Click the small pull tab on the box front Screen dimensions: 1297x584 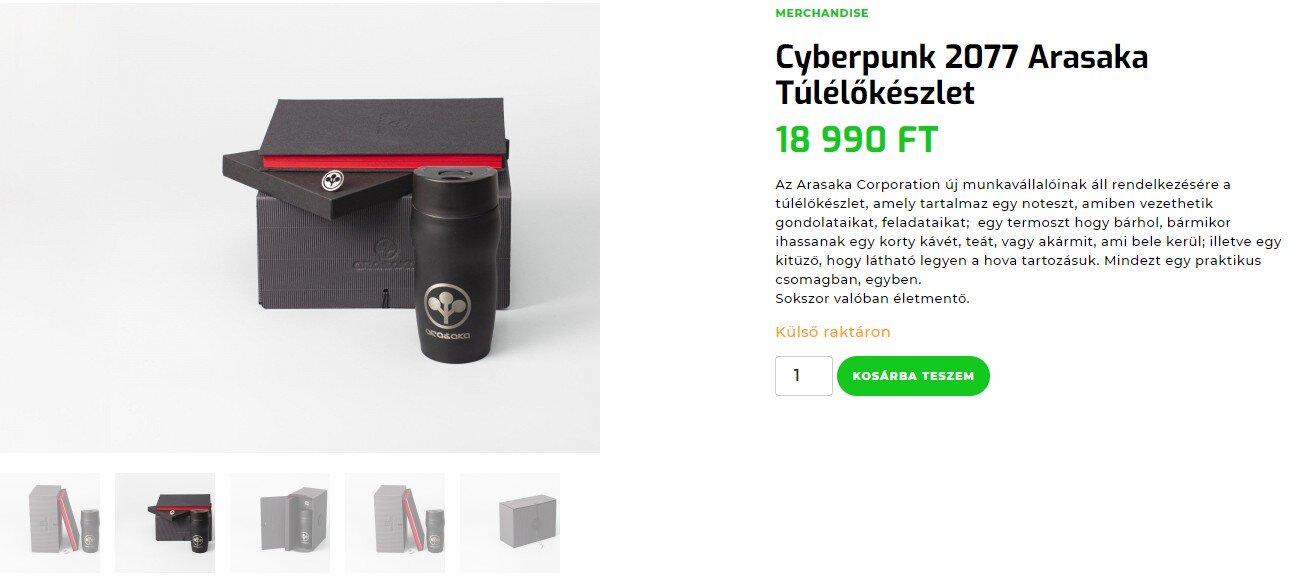tap(385, 298)
